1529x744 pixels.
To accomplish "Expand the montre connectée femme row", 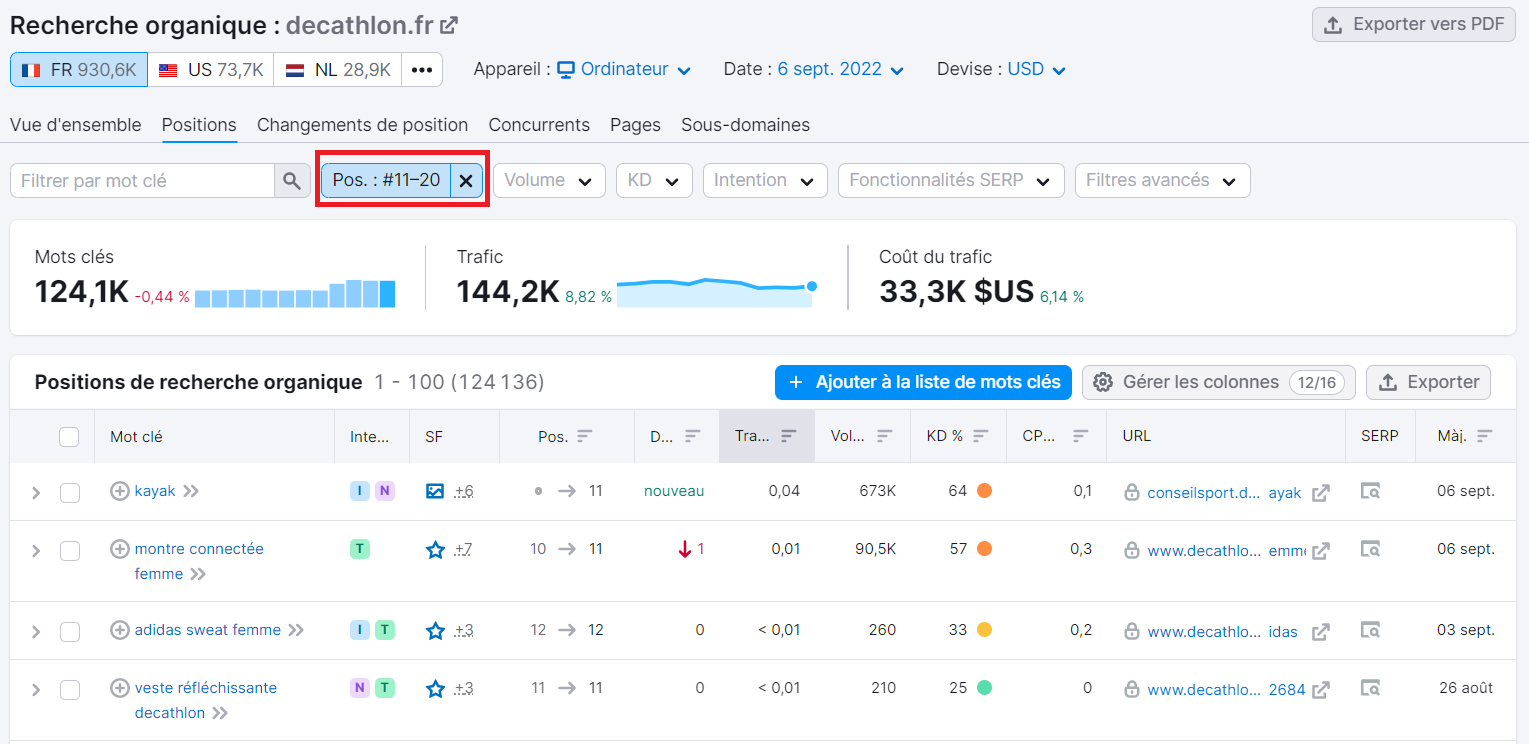I will click(x=36, y=550).
